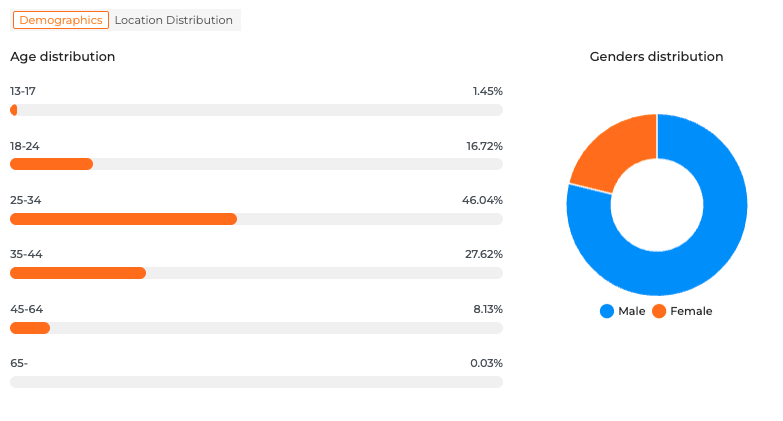Image resolution: width=783 pixels, height=421 pixels.
Task: Select the Demographics tab
Action: coord(61,20)
